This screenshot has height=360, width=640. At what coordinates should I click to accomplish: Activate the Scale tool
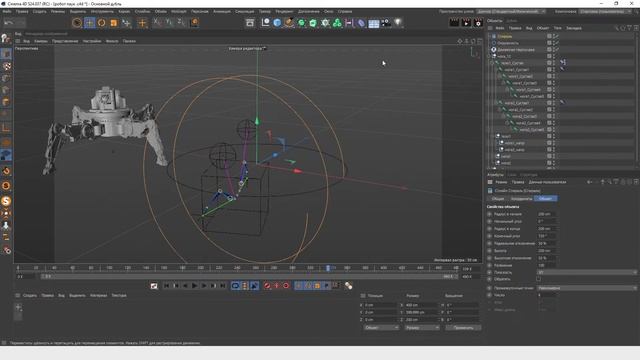[x=114, y=23]
